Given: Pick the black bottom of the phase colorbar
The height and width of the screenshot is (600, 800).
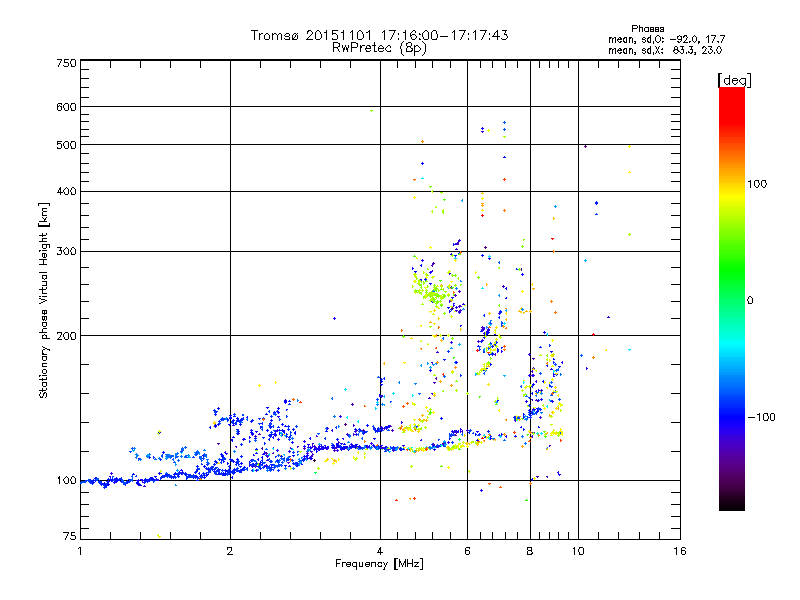Looking at the screenshot, I should (732, 503).
